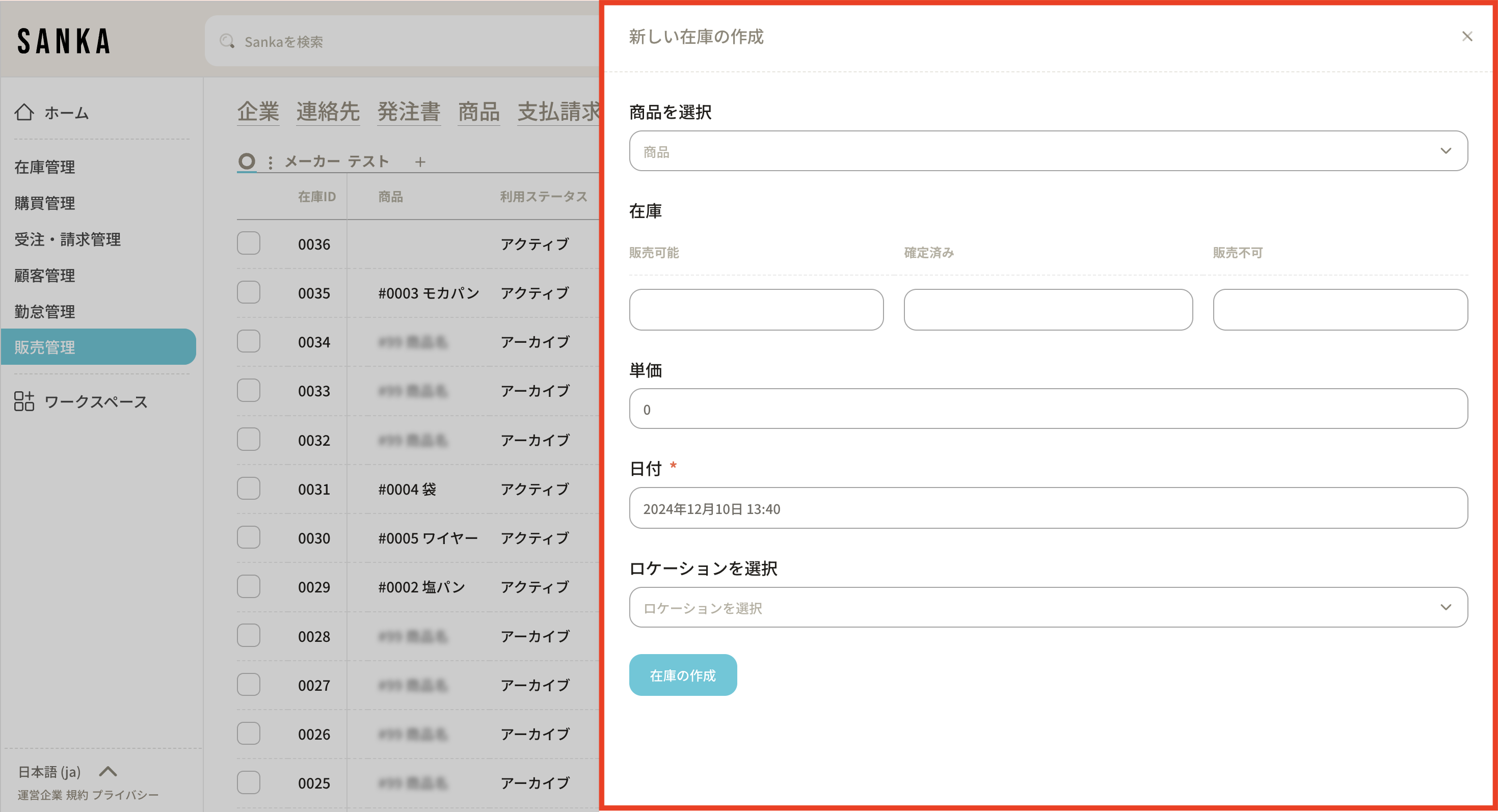This screenshot has width=1498, height=812.
Task: Open the 商品 product dropdown
Action: pyautogui.click(x=1048, y=151)
